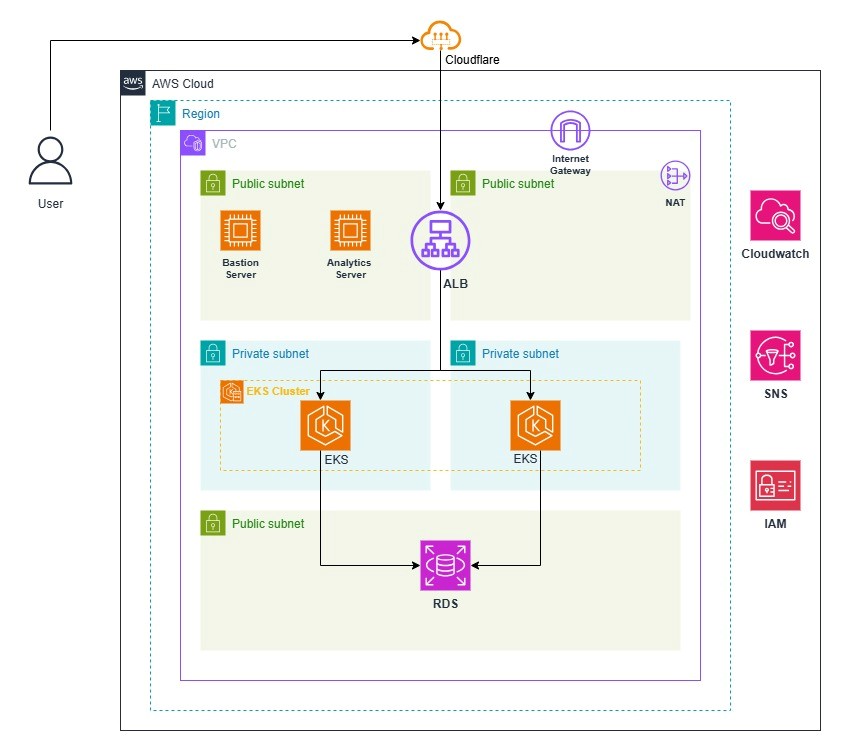Click 'Public subnet' label near Internet Gateway
Viewport: 841px width, 751px height.
[518, 184]
